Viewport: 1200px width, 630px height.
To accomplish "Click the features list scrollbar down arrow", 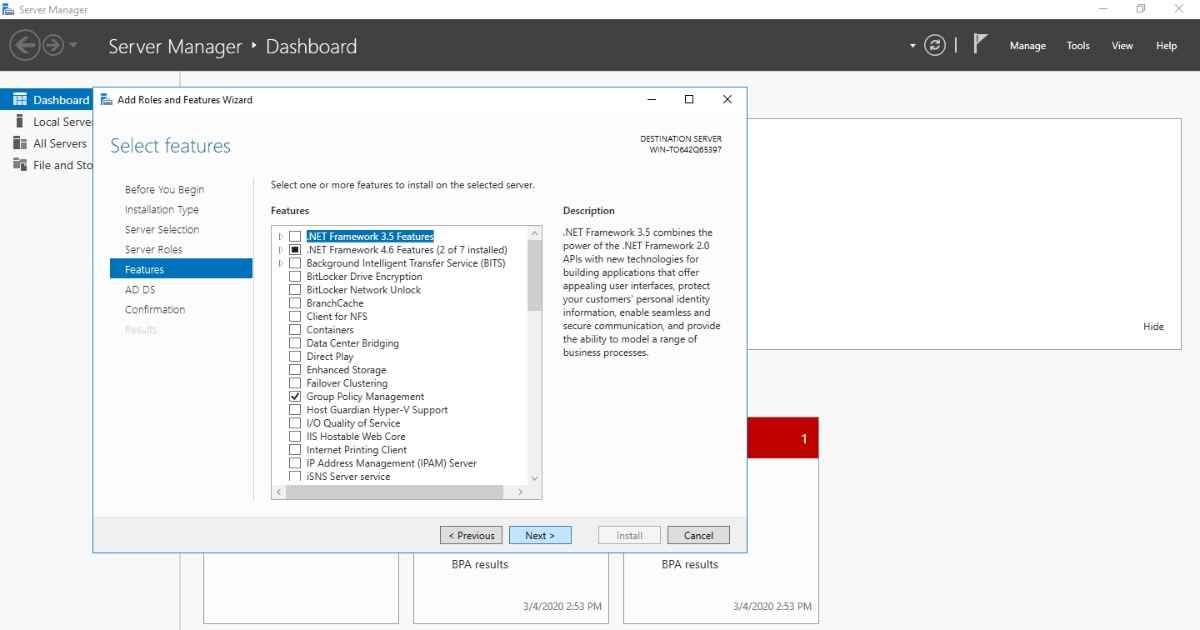I will [534, 478].
